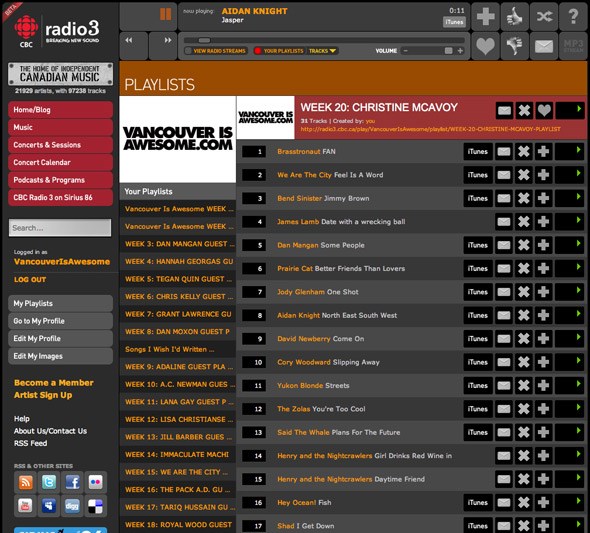Toggle shuffle in the player
The height and width of the screenshot is (533, 590).
(544, 17)
